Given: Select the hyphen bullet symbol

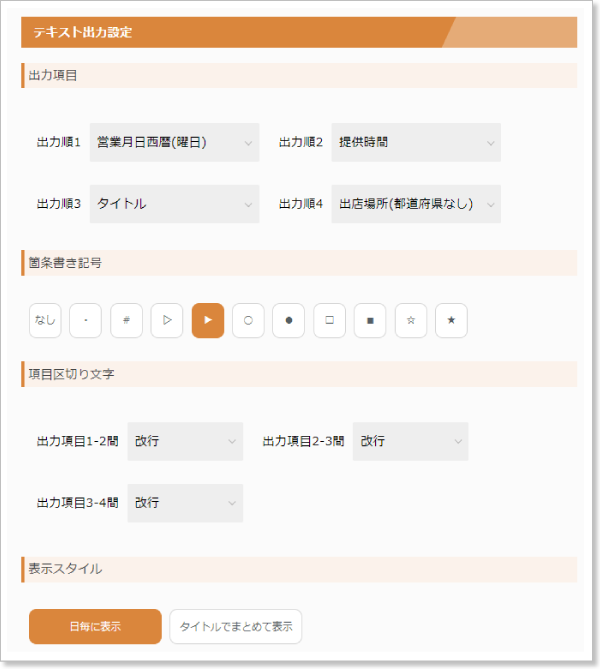Looking at the screenshot, I should pos(86,320).
